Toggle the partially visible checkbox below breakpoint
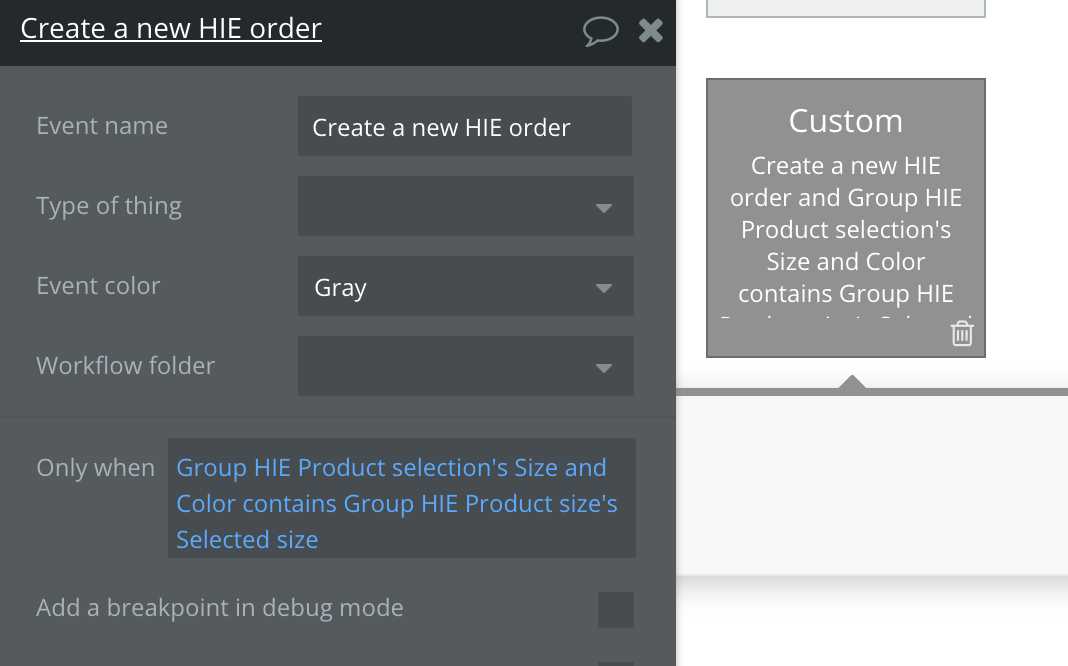The height and width of the screenshot is (666, 1068). pyautogui.click(x=616, y=662)
